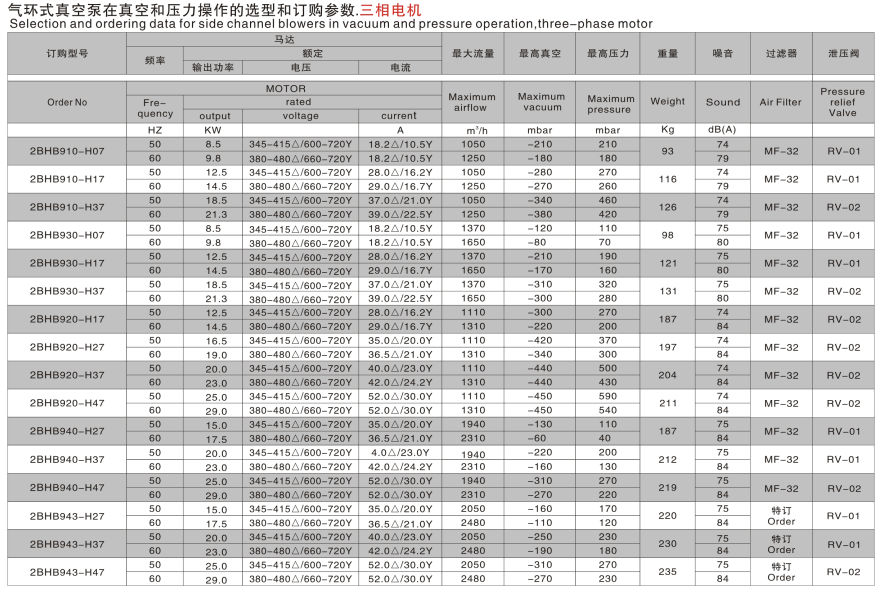Click the voltage rated header cell
Viewport: 884px width, 596px height.
302,115
